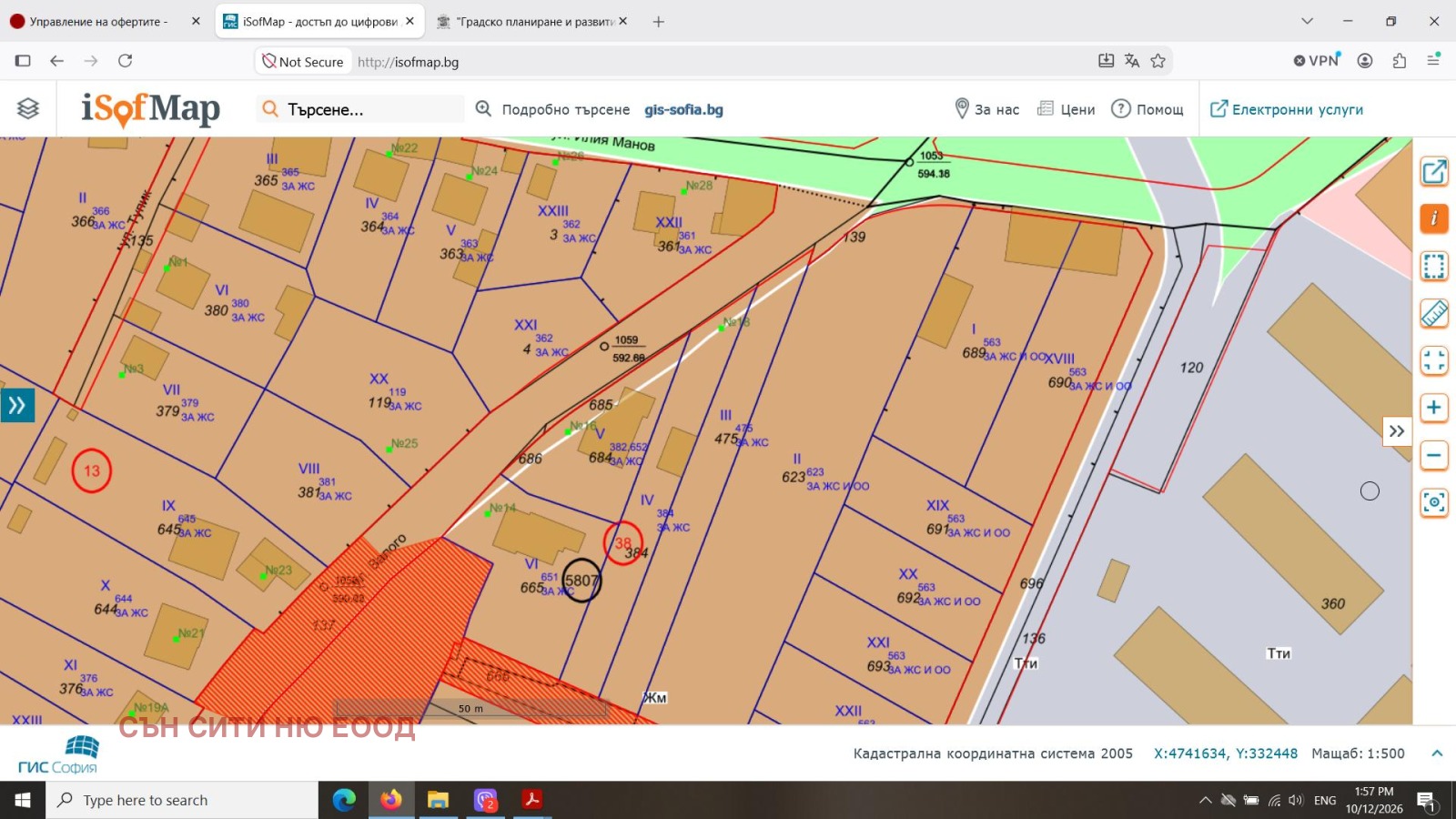Click the taskbar volume icon
The image size is (1456, 819).
tap(1296, 801)
